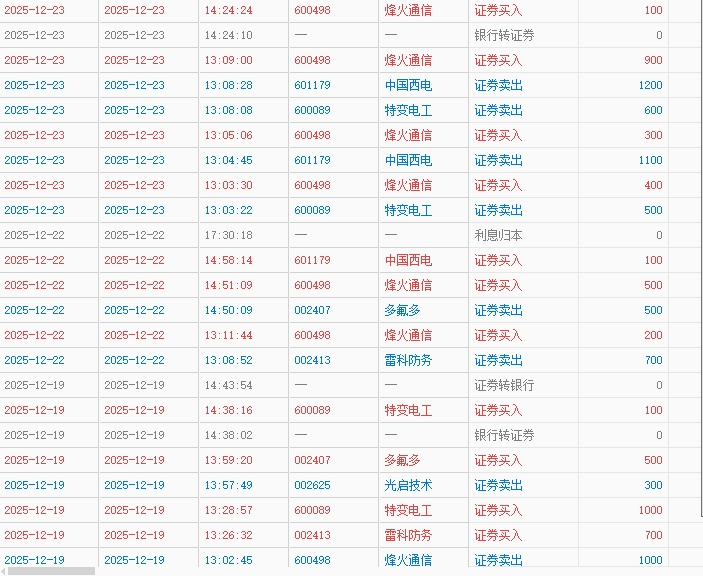
Task: Click the 14:24:24 time cell
Action: pyautogui.click(x=229, y=10)
